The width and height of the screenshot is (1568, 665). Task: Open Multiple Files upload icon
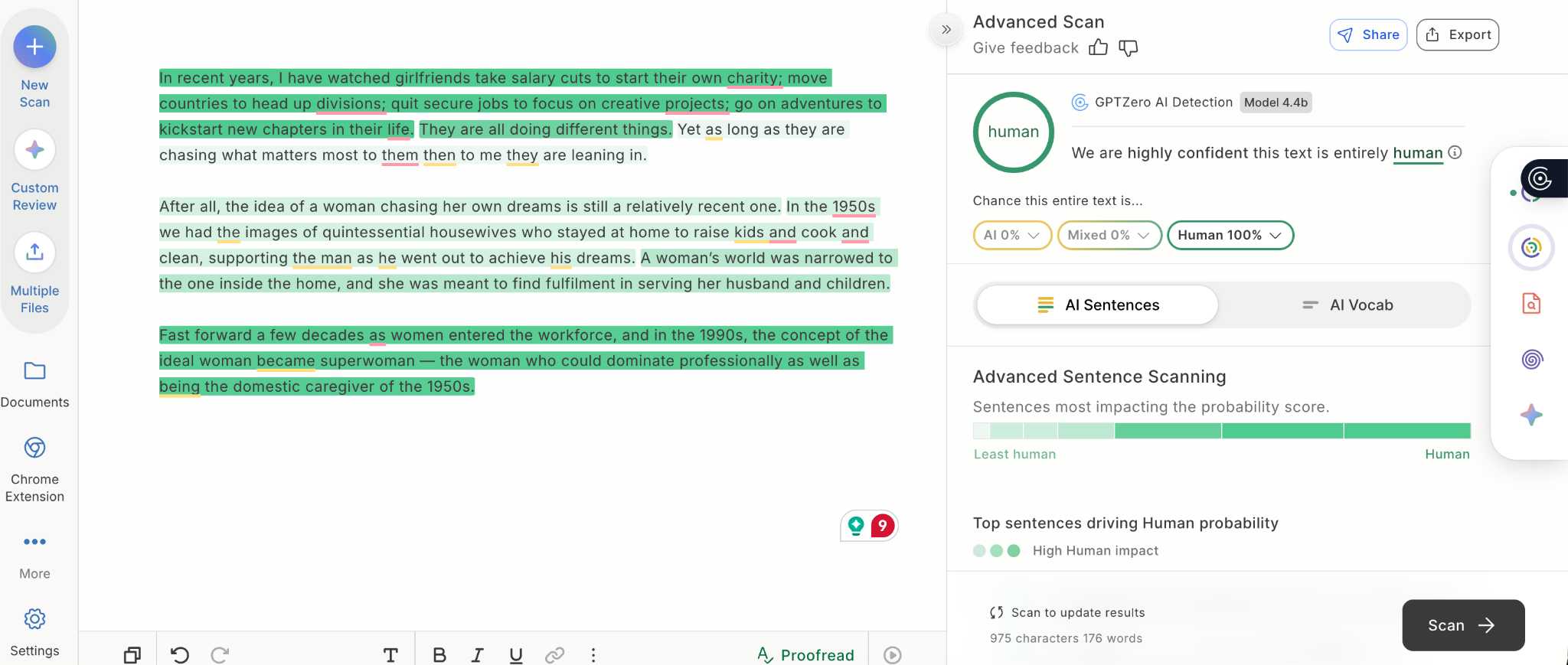(34, 253)
